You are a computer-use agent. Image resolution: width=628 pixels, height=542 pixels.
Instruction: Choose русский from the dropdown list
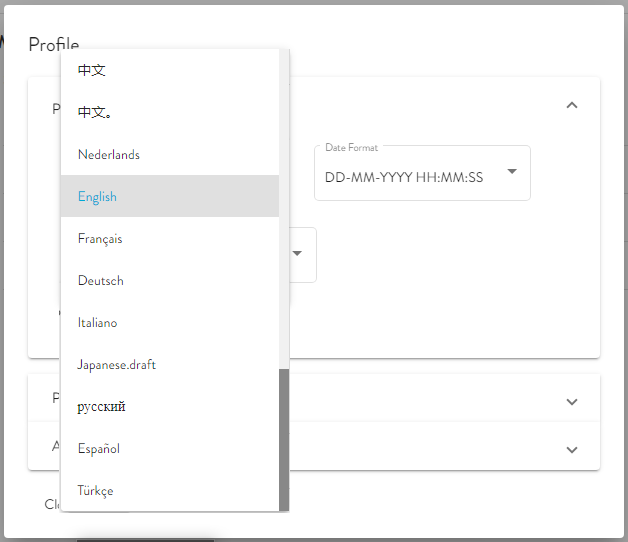point(102,407)
